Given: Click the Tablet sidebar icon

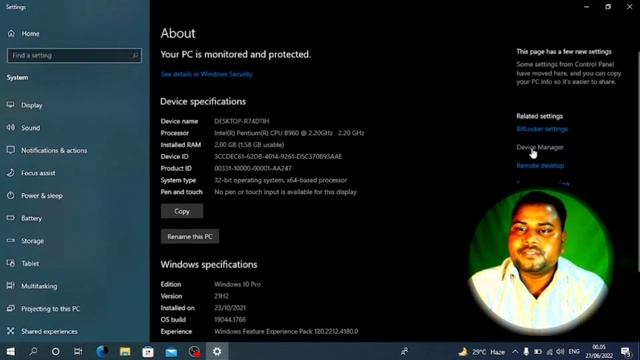Looking at the screenshot, I should 11,263.
